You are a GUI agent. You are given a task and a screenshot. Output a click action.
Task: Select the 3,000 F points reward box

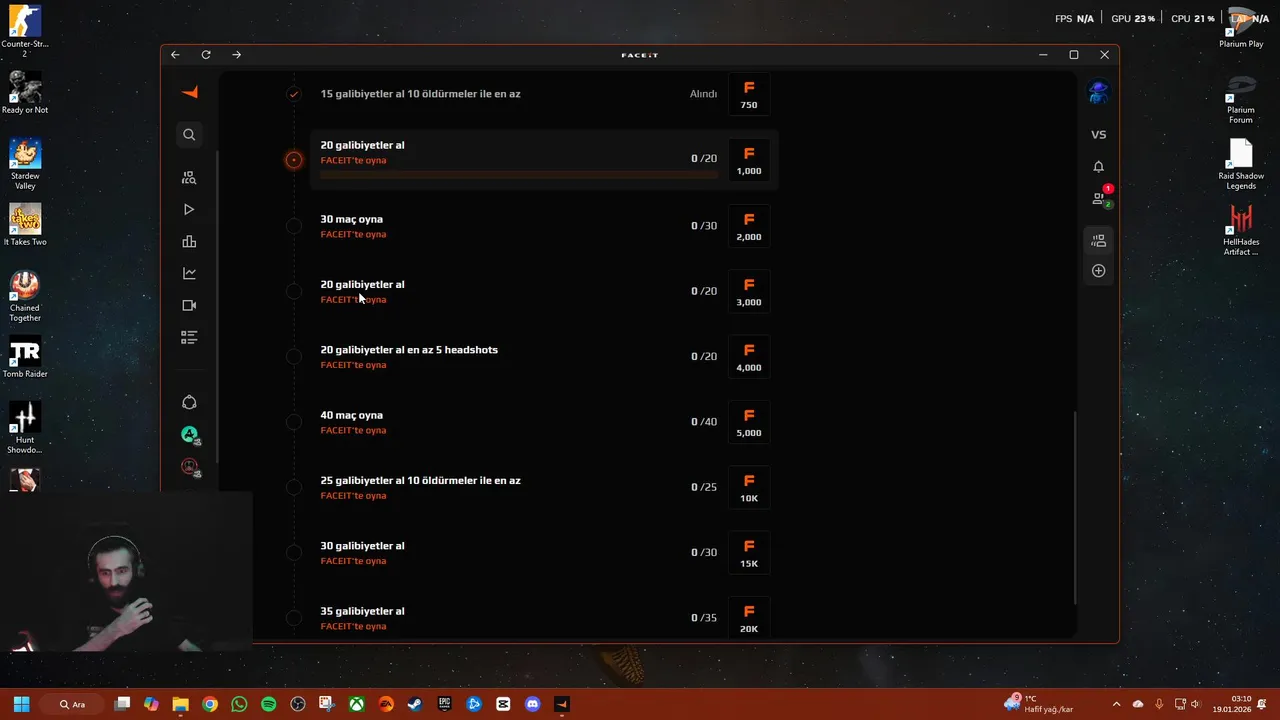749,291
